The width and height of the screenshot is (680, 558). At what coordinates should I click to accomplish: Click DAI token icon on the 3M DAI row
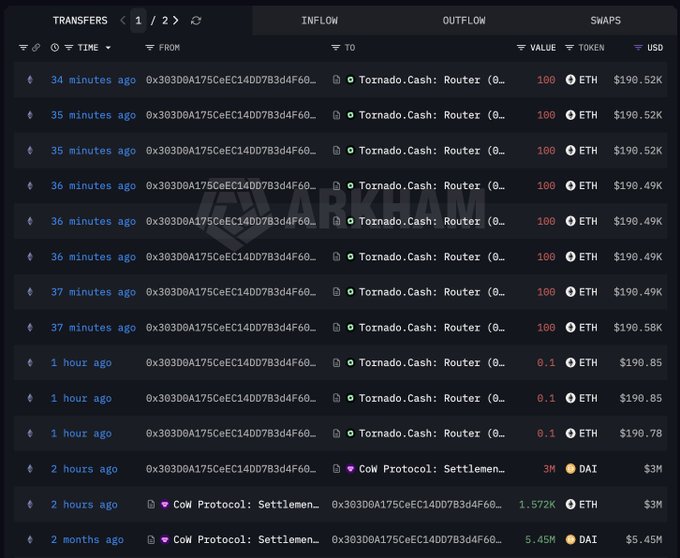pos(570,469)
